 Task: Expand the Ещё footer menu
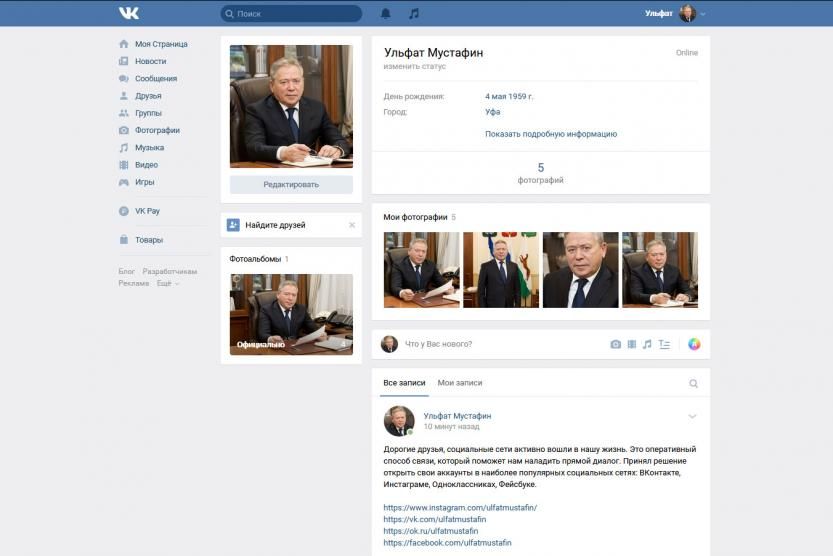pos(167,284)
